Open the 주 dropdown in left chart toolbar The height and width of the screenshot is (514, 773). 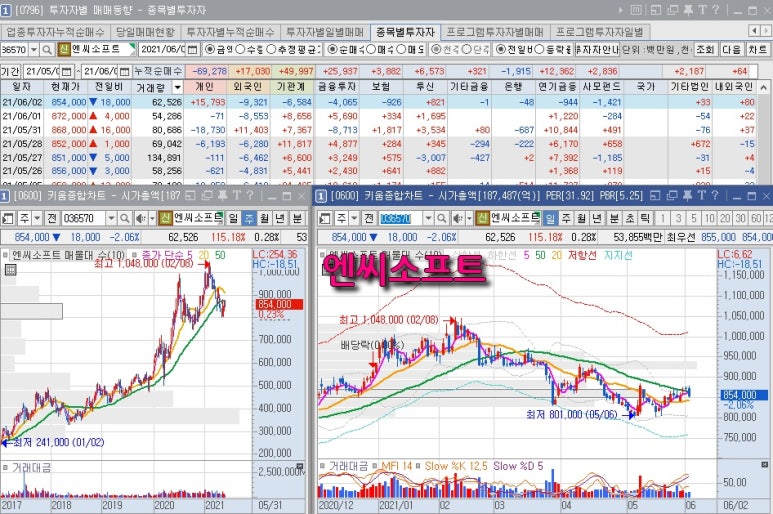[36, 218]
